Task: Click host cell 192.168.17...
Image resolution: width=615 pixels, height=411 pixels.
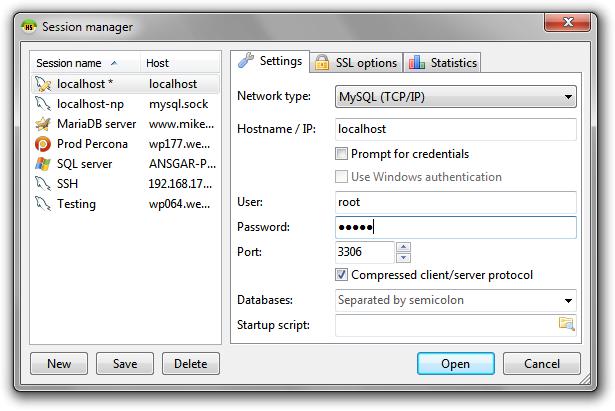Action: pos(180,184)
